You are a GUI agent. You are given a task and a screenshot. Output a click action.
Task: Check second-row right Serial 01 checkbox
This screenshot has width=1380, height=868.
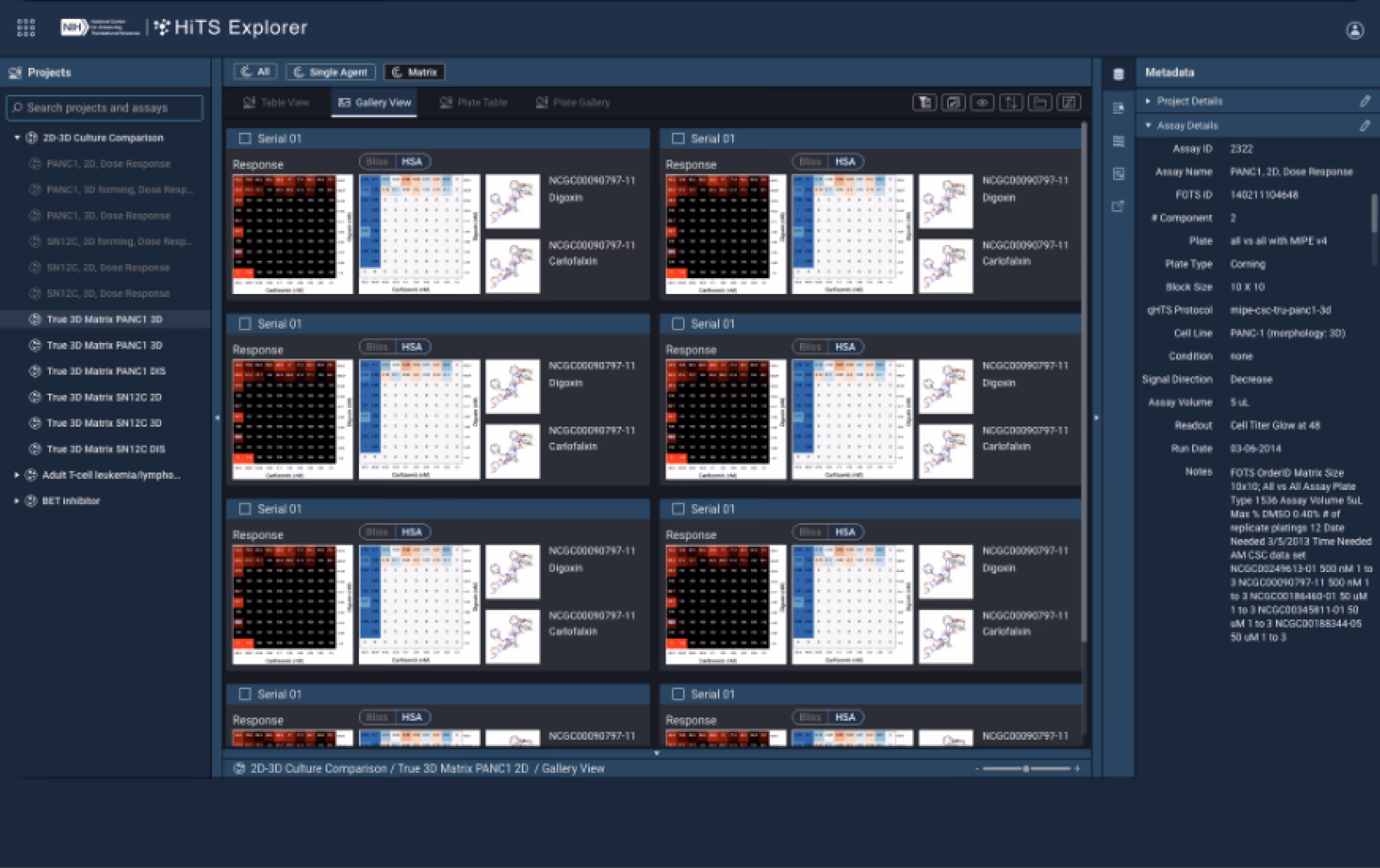(678, 324)
